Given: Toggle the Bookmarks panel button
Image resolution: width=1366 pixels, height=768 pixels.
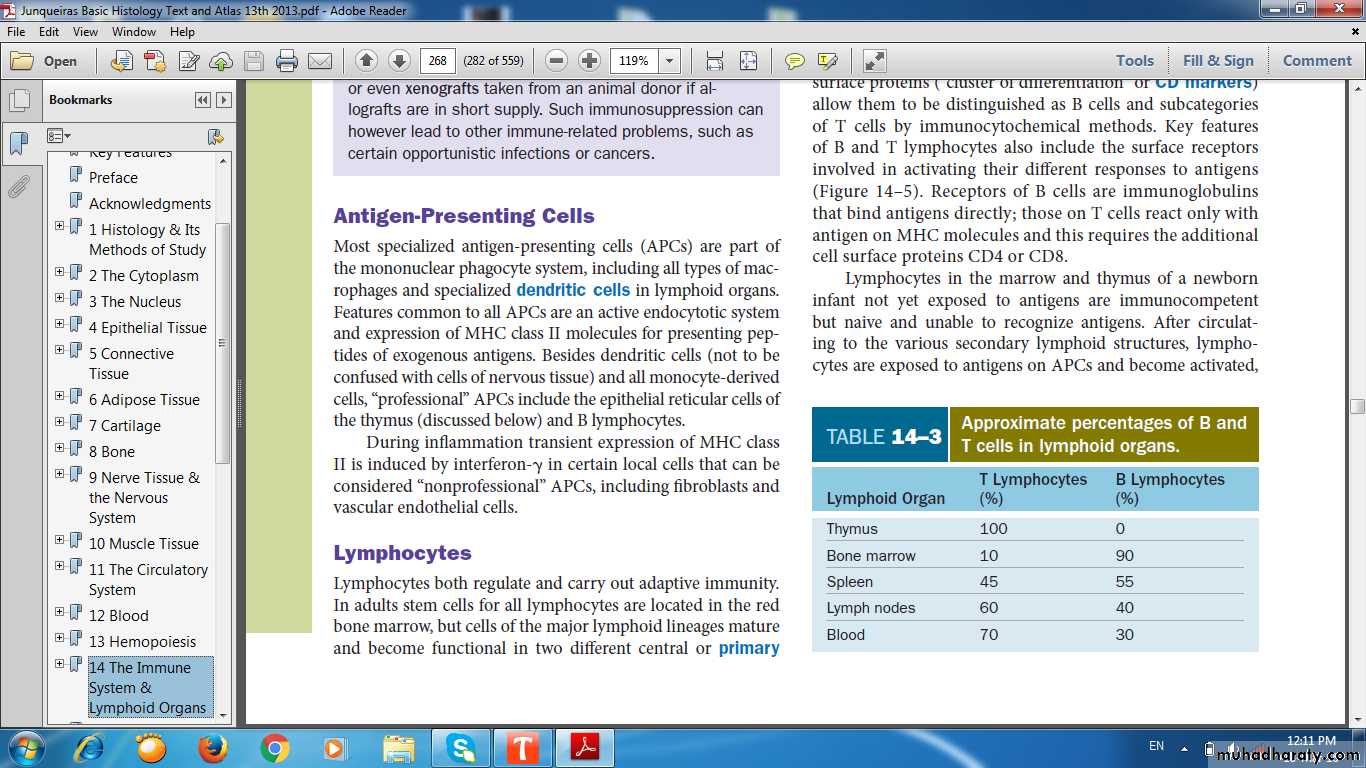Looking at the screenshot, I should 18,144.
